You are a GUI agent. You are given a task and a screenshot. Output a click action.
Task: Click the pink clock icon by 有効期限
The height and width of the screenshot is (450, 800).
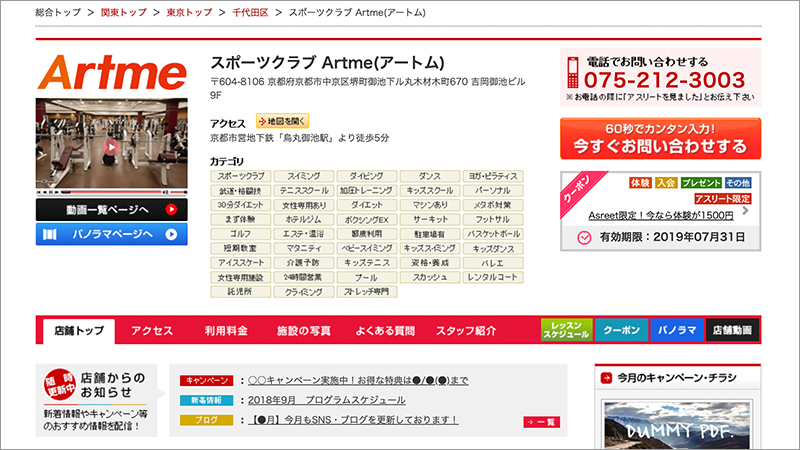[x=584, y=237]
